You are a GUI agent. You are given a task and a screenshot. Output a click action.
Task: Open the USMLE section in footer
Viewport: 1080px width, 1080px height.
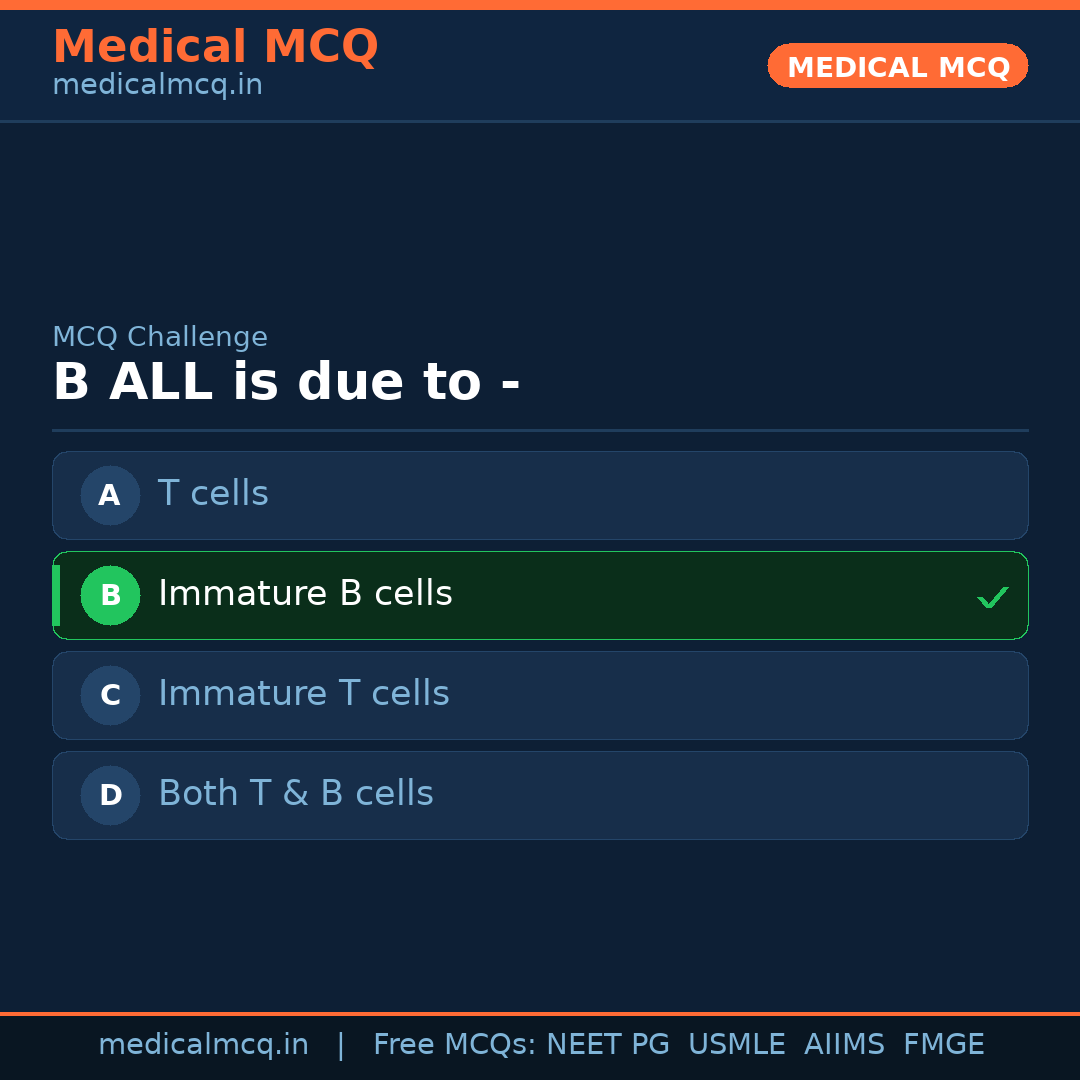737,1044
